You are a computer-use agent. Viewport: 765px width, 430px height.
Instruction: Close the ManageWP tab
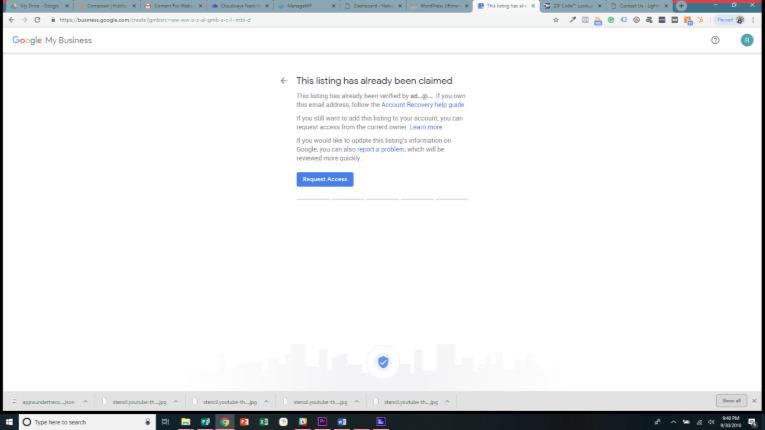[x=334, y=6]
